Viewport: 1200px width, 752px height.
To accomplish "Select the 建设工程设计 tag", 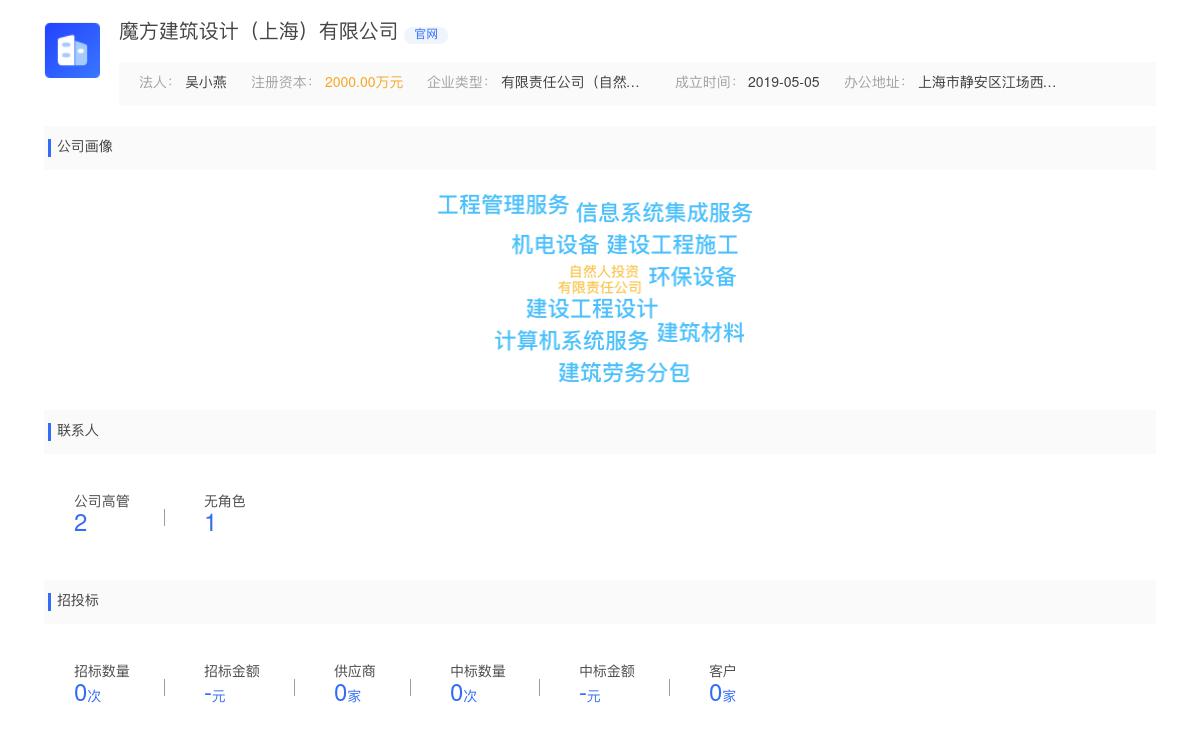I will pyautogui.click(x=592, y=309).
